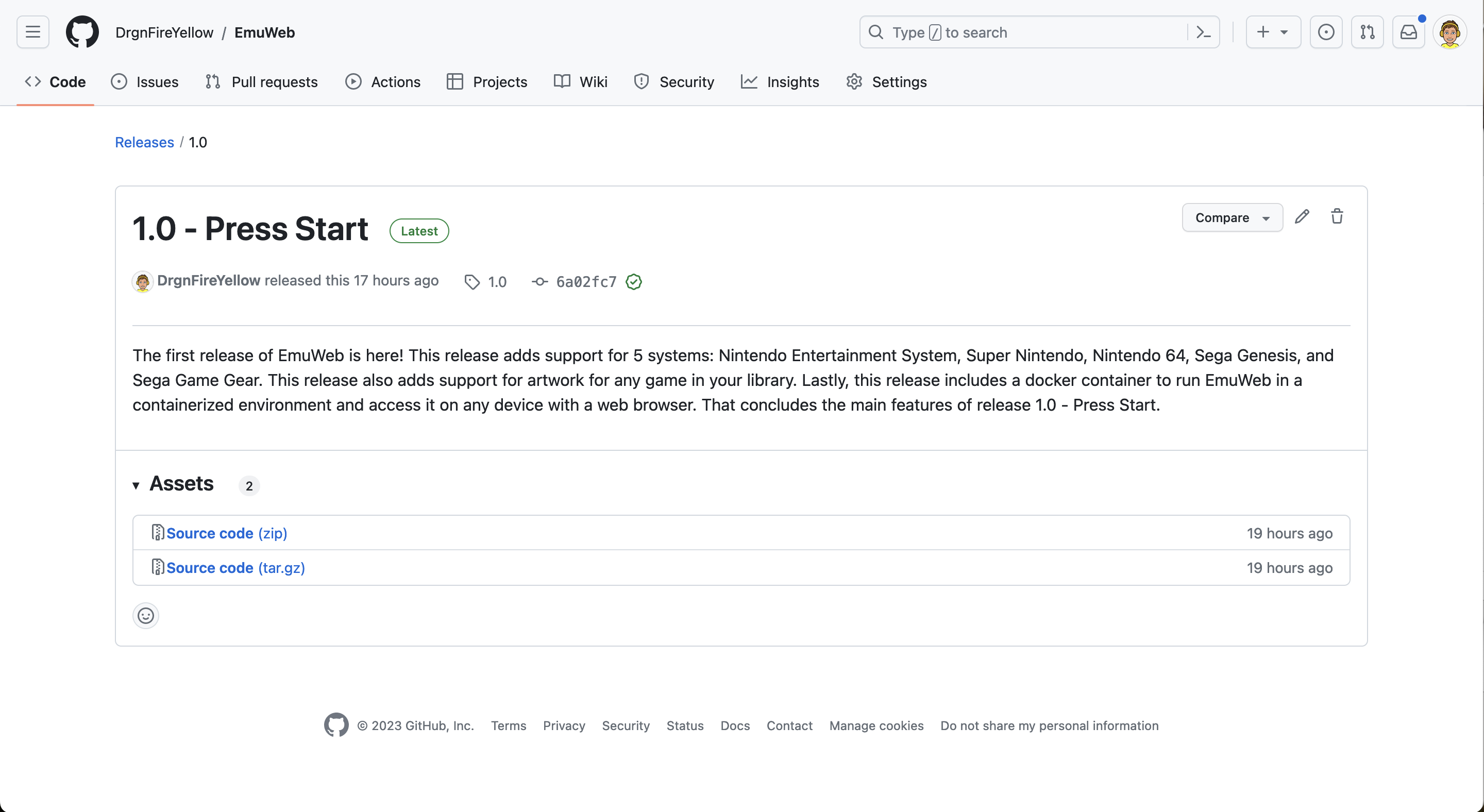This screenshot has height=812, width=1484.
Task: Open the Compare dropdown
Action: [1232, 218]
